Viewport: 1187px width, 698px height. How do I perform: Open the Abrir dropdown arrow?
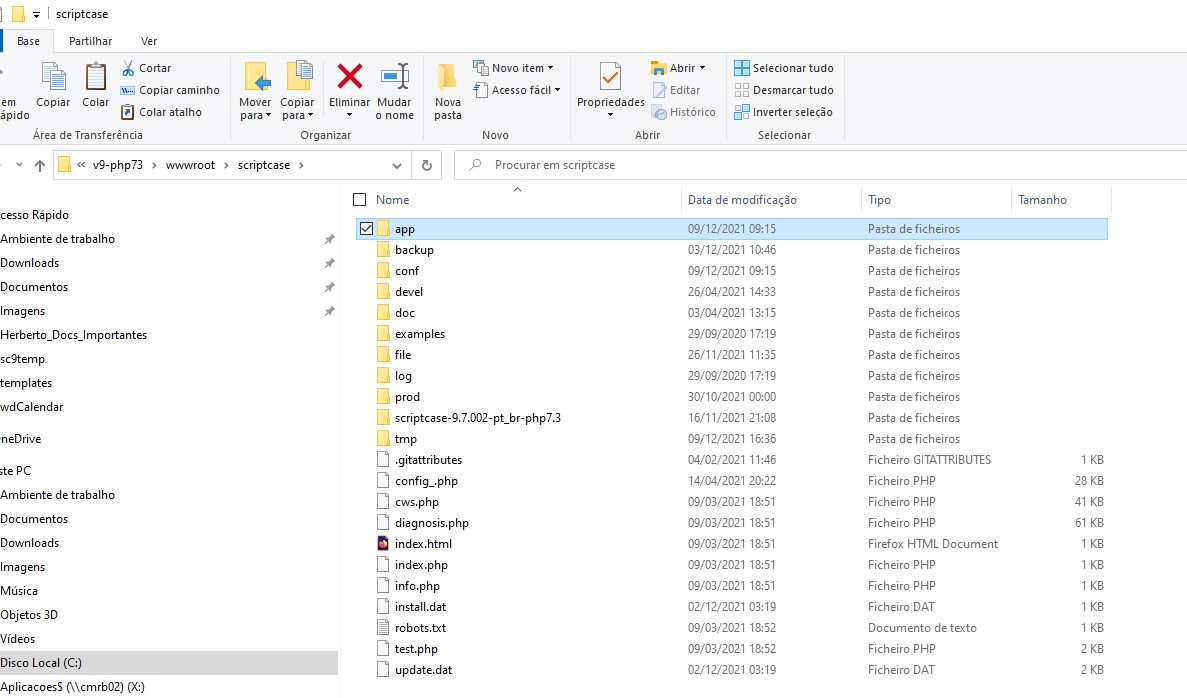[703, 67]
